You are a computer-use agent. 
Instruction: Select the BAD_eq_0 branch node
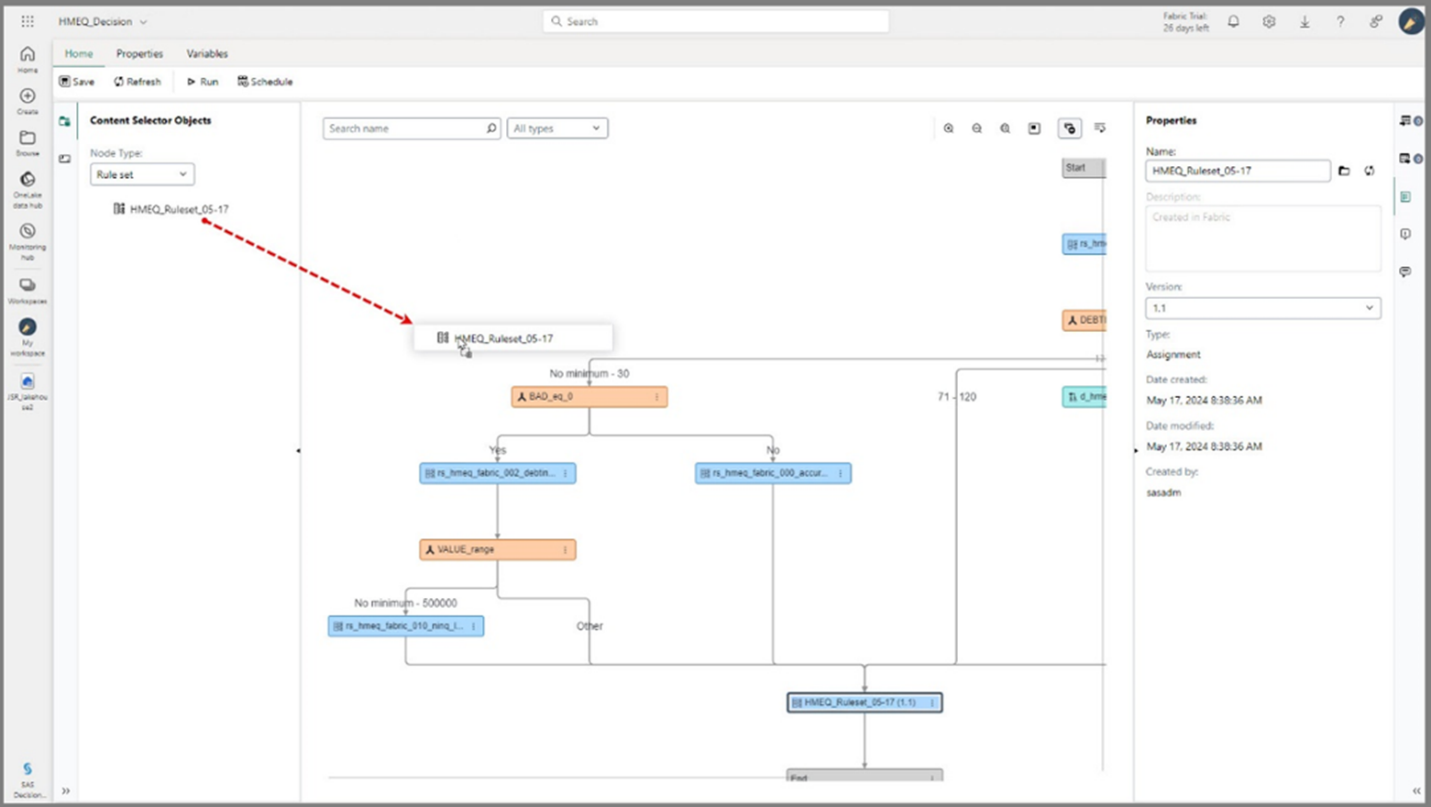coord(589,397)
